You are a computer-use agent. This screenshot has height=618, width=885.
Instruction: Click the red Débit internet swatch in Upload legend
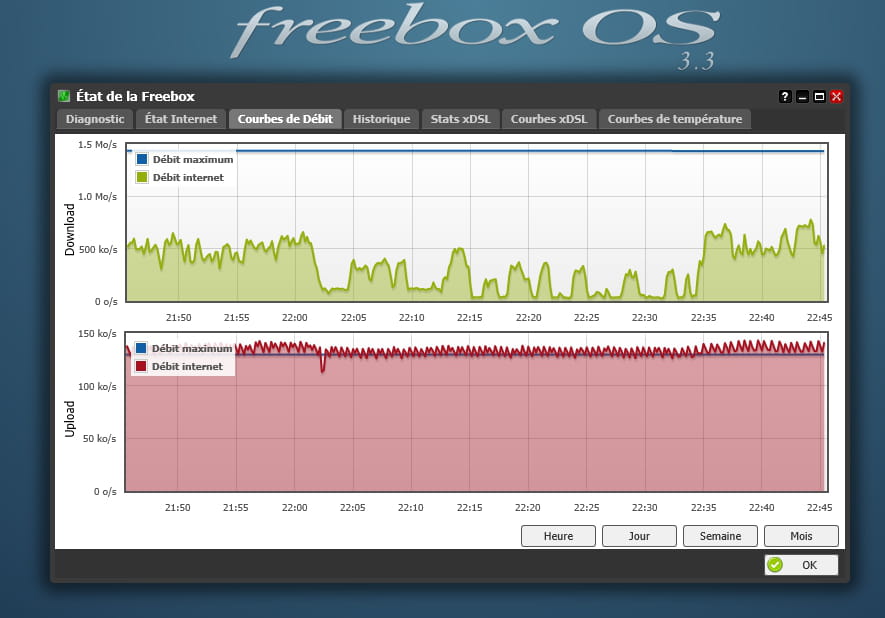[141, 366]
